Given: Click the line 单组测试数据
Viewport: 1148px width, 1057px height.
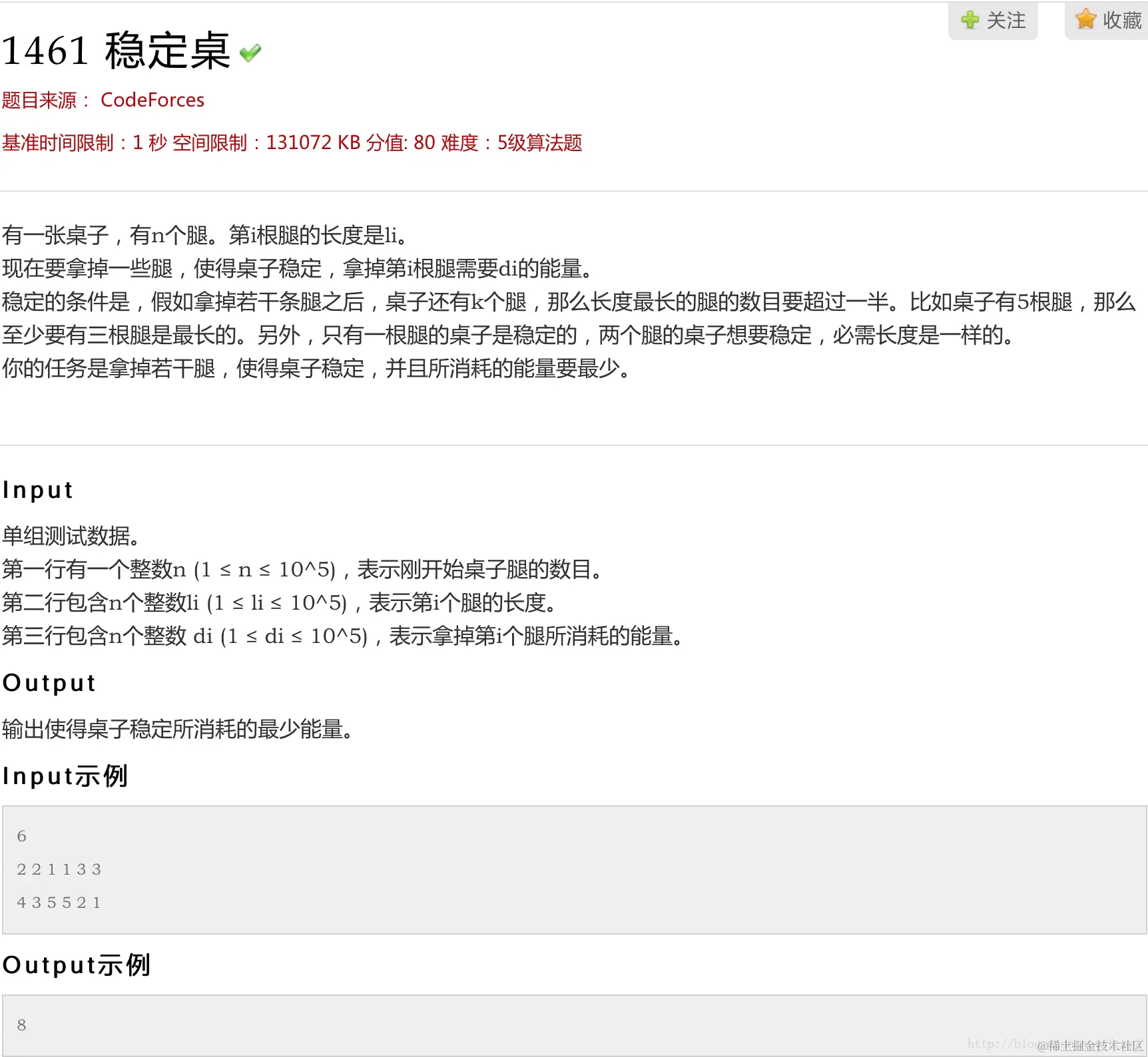Looking at the screenshot, I should pyautogui.click(x=71, y=536).
